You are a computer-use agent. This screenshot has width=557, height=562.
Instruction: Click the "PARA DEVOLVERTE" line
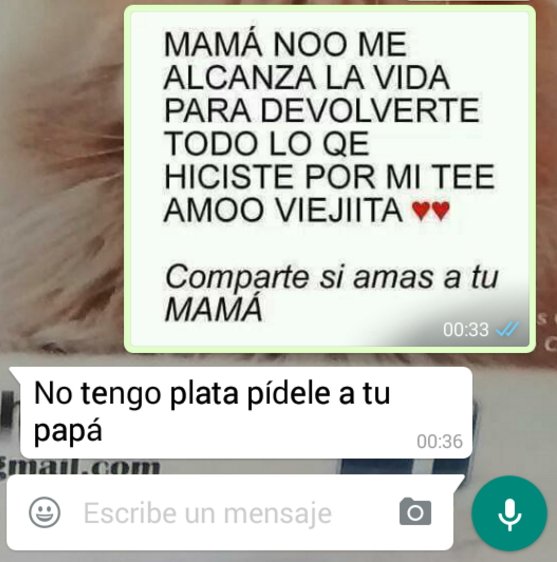click(322, 110)
